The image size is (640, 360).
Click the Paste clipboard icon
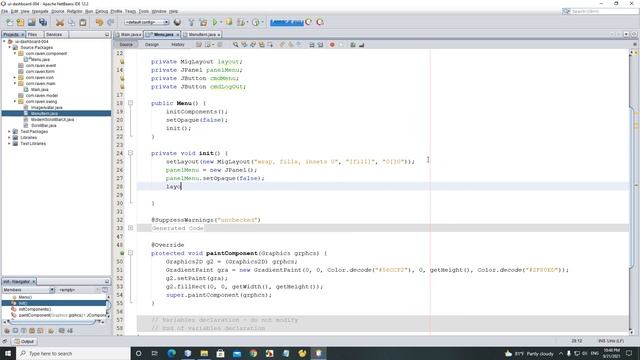[x=83, y=22]
